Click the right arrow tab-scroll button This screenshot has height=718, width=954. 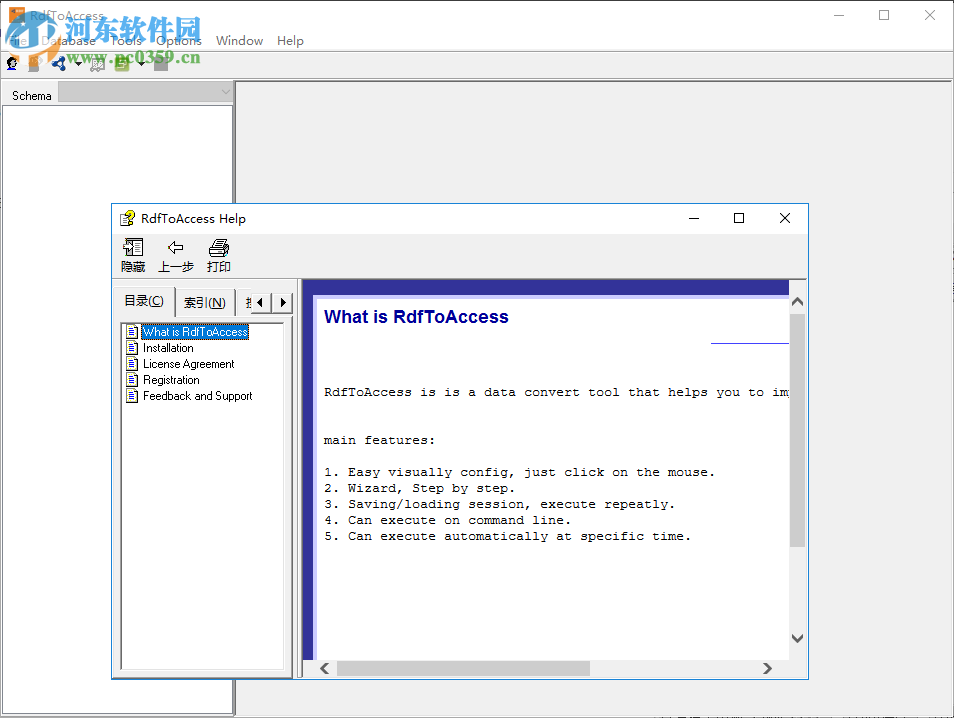[283, 301]
